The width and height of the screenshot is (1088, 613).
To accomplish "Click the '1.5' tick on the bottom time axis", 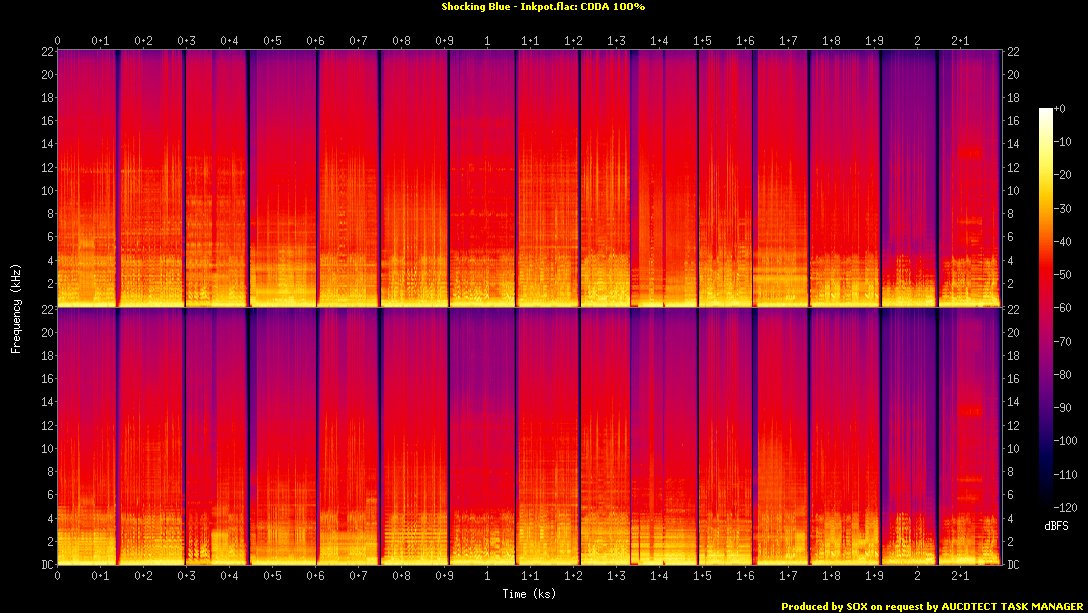I will [x=702, y=576].
